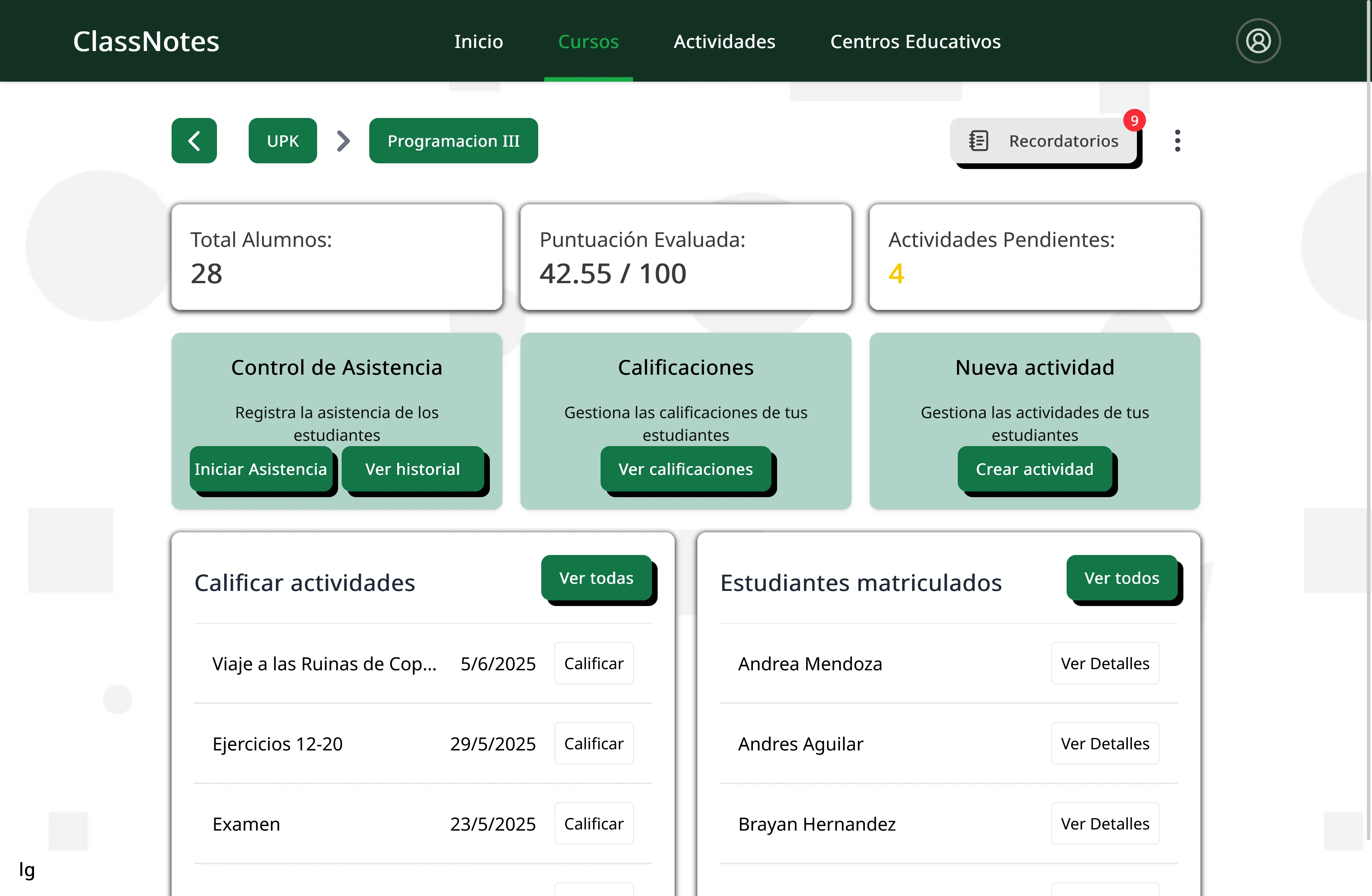Open Ver historial of attendance
The height and width of the screenshot is (896, 1372).
(x=413, y=469)
